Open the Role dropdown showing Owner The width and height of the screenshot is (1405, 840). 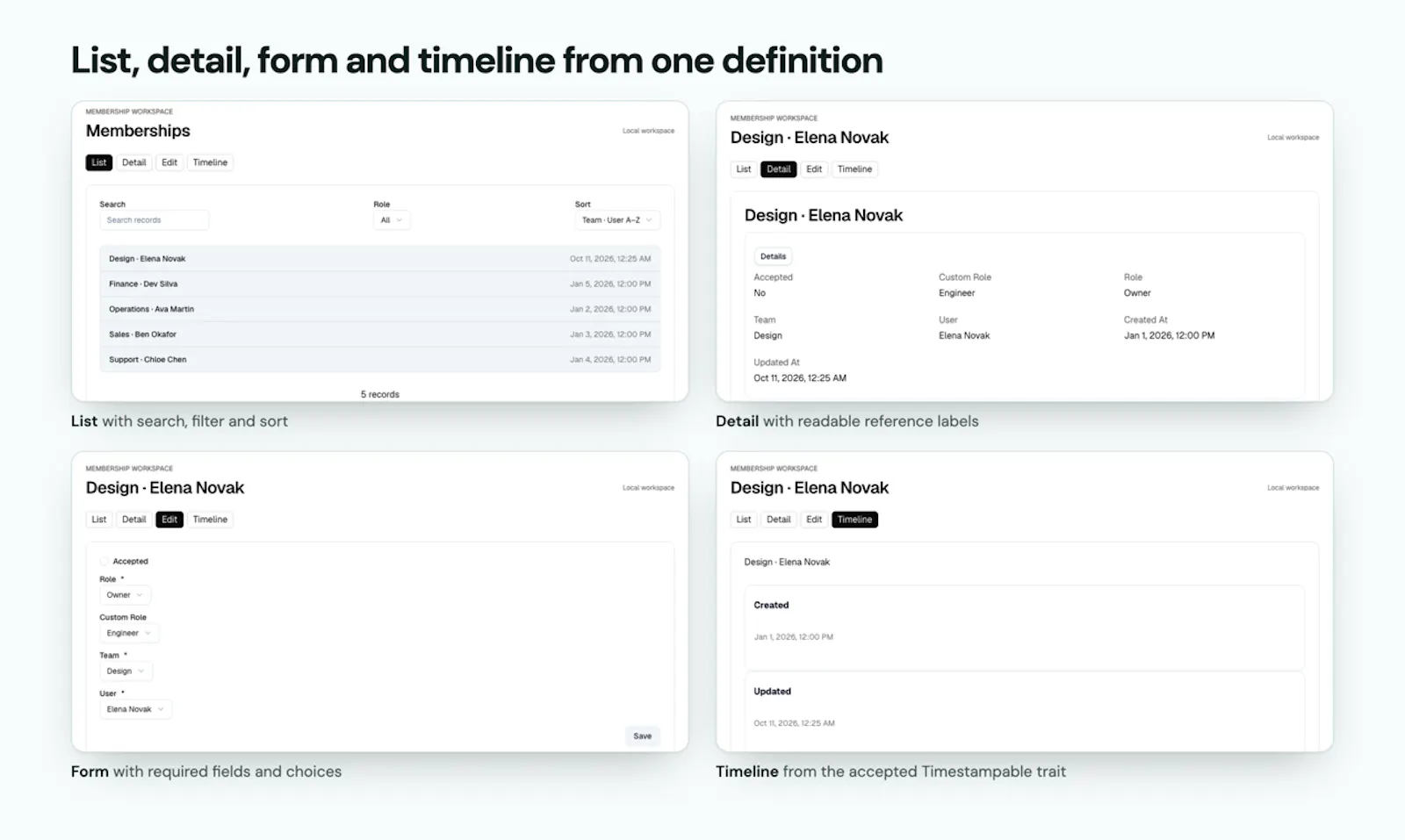click(125, 595)
